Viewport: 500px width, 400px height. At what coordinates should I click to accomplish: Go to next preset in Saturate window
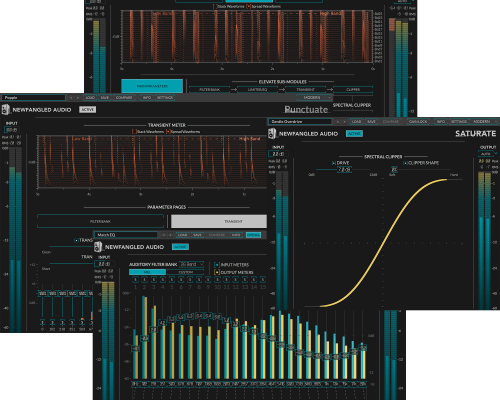click(344, 122)
